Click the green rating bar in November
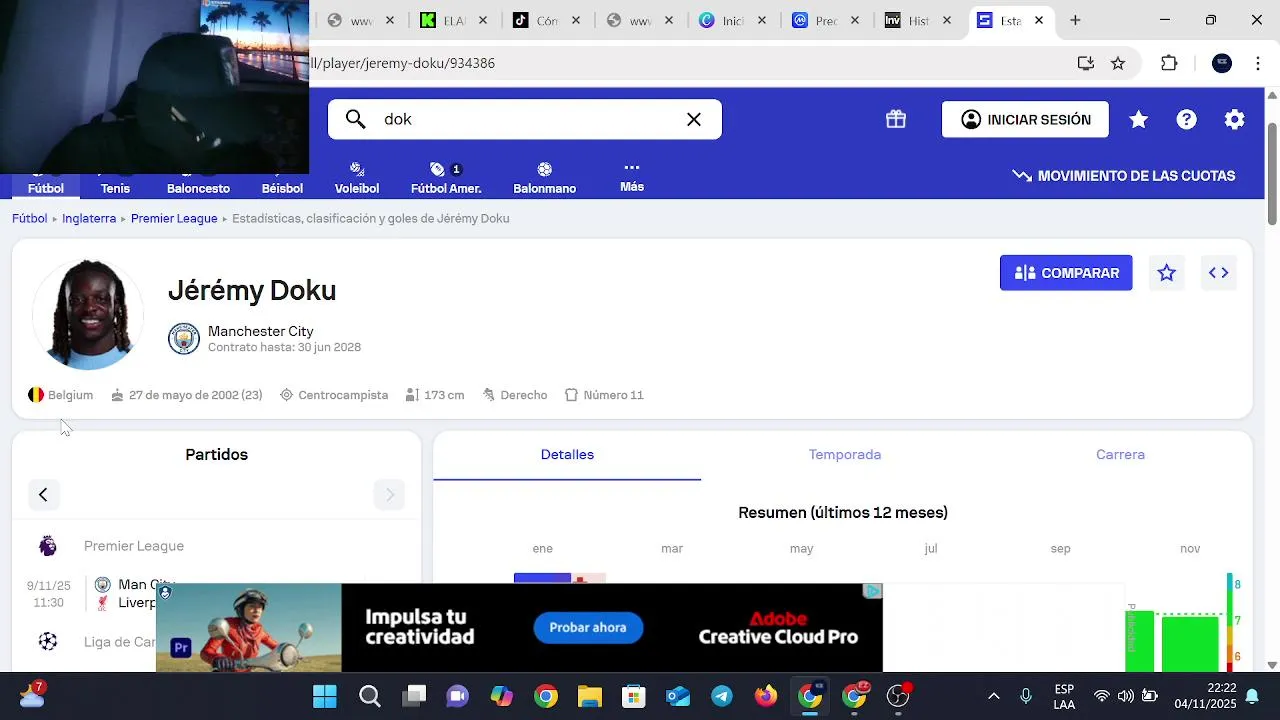Screen dimensions: 1280x720 [x=1190, y=644]
